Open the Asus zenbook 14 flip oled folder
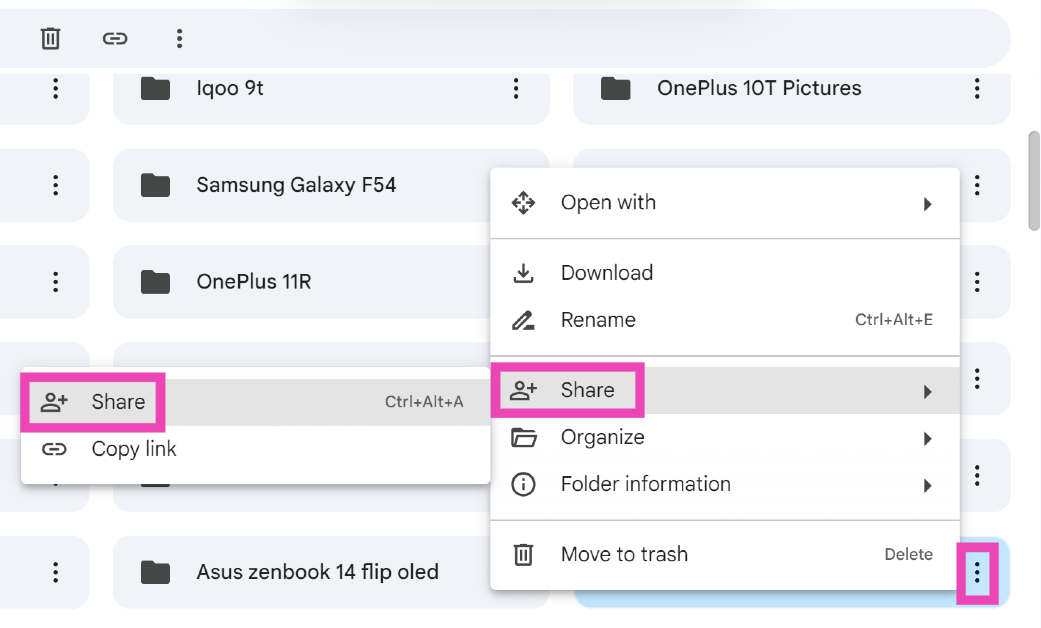 click(317, 572)
